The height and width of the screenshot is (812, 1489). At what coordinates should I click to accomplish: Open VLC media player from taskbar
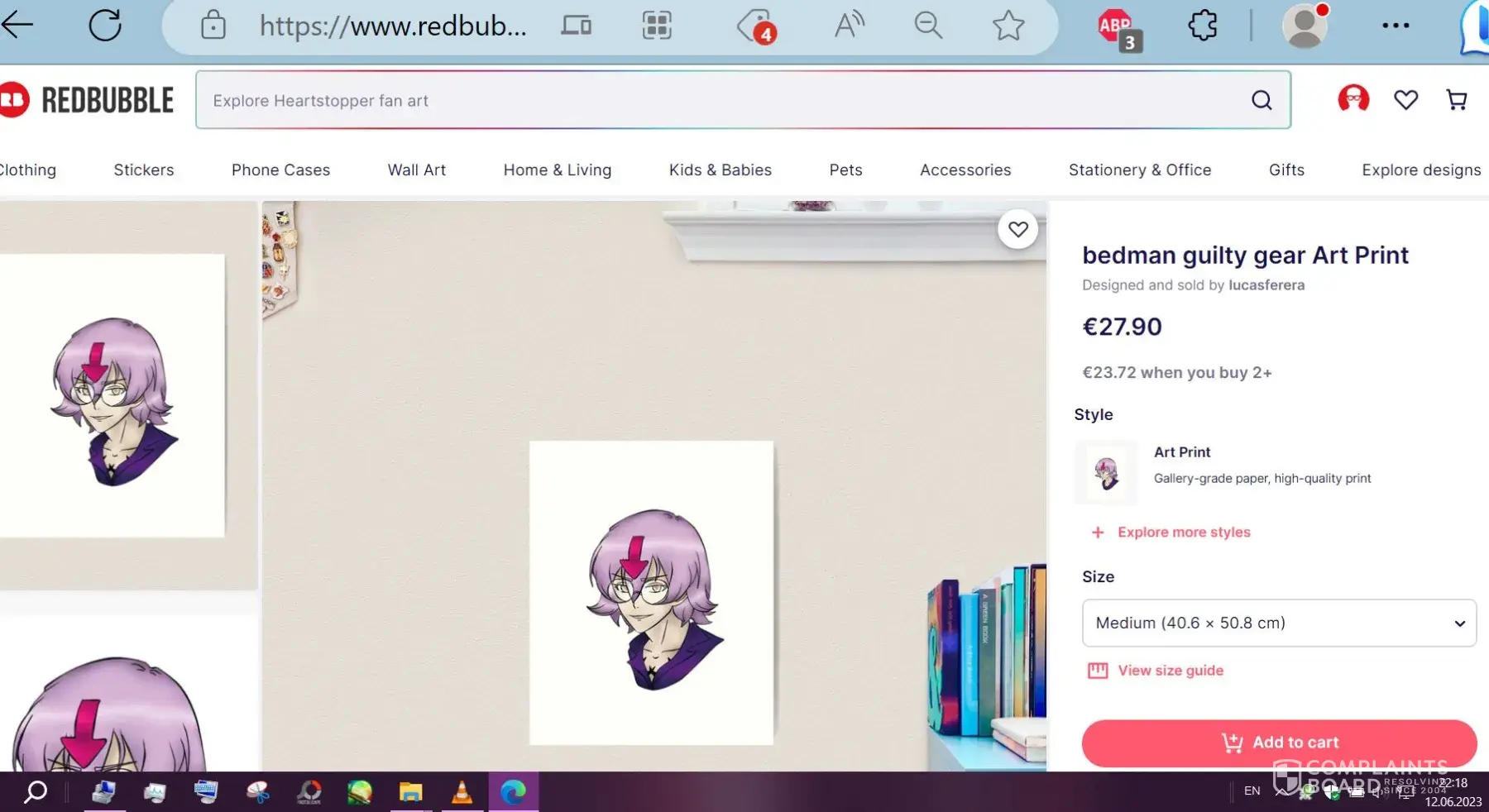tap(462, 792)
